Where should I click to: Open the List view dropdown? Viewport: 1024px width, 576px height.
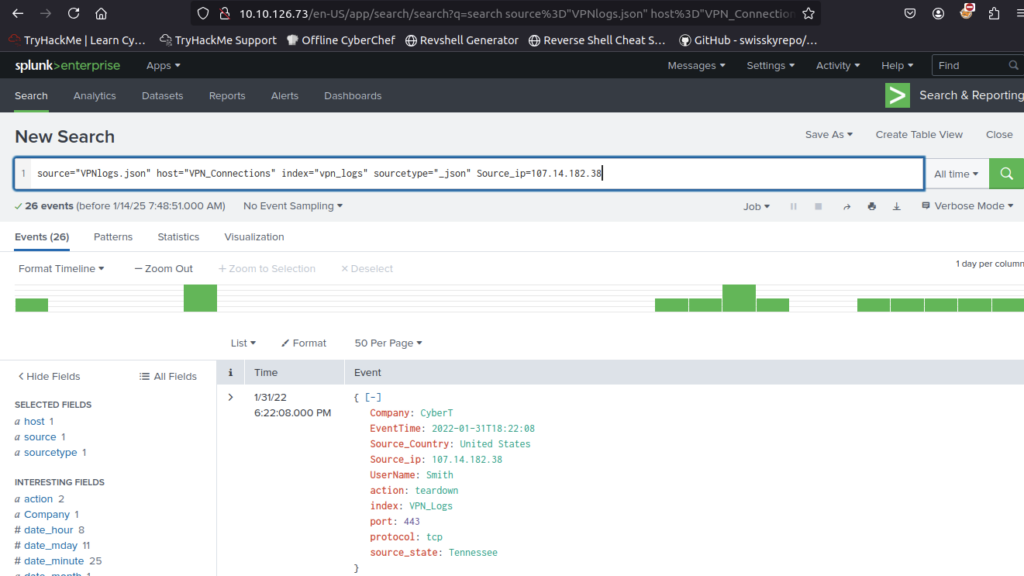point(243,343)
